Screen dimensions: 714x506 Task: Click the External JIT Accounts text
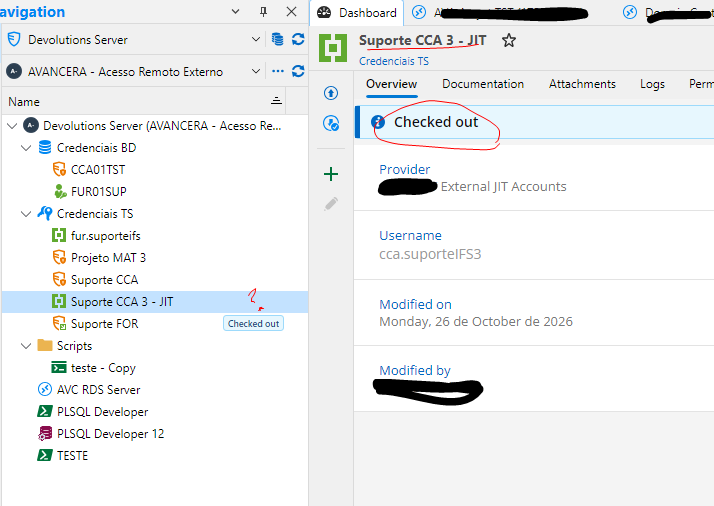[504, 187]
